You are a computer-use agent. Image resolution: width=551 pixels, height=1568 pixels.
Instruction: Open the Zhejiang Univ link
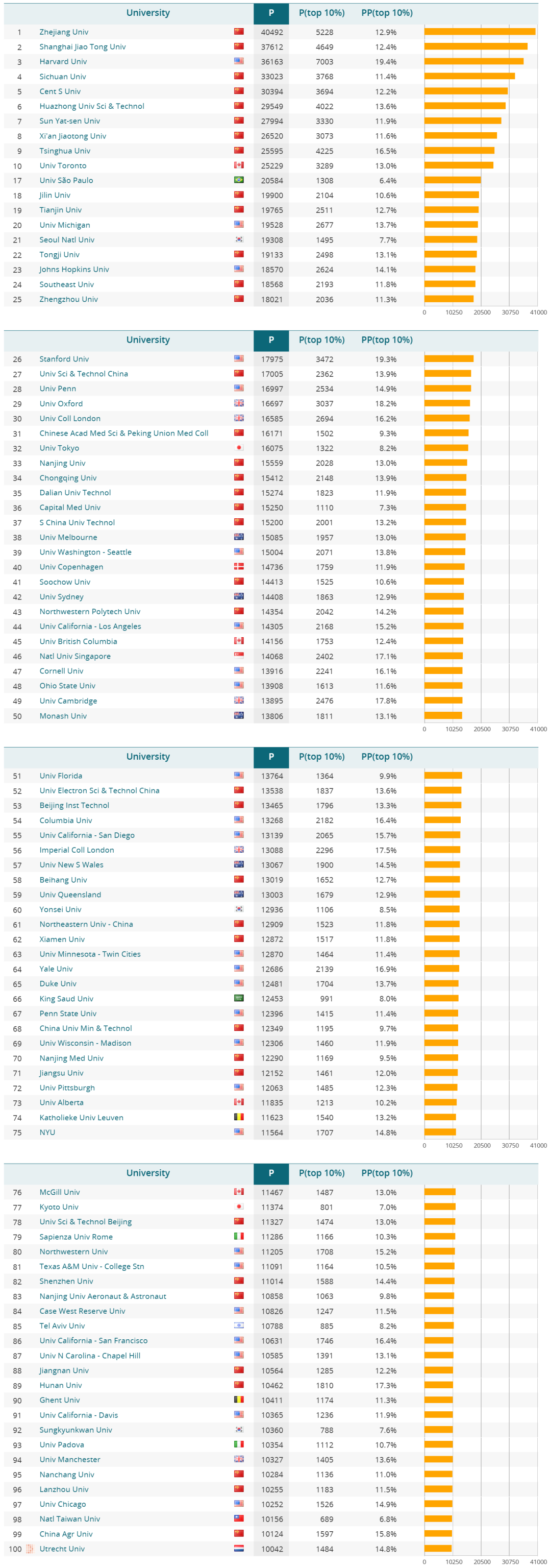click(64, 32)
